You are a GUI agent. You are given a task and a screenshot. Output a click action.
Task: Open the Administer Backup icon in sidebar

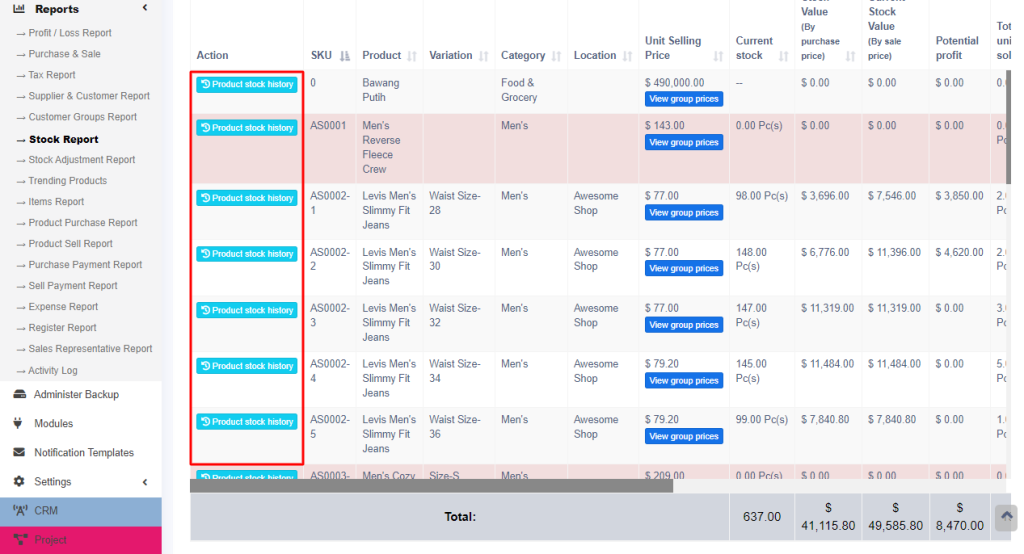(x=19, y=394)
